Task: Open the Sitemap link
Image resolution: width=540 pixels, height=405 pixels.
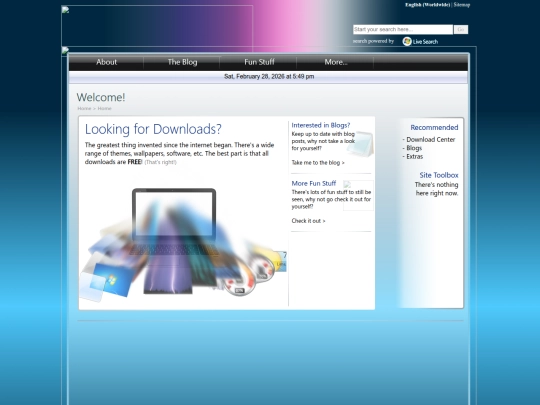Action: click(462, 5)
